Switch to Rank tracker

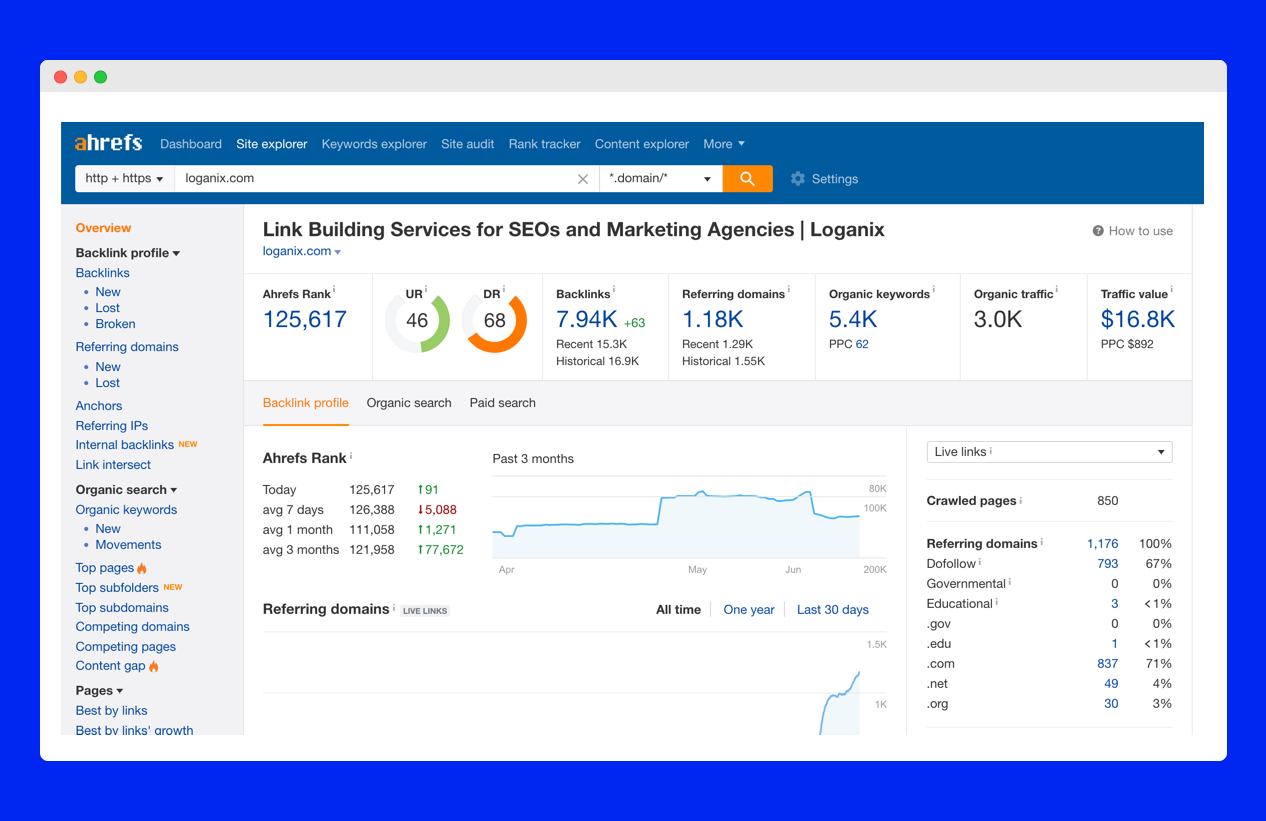click(x=544, y=144)
